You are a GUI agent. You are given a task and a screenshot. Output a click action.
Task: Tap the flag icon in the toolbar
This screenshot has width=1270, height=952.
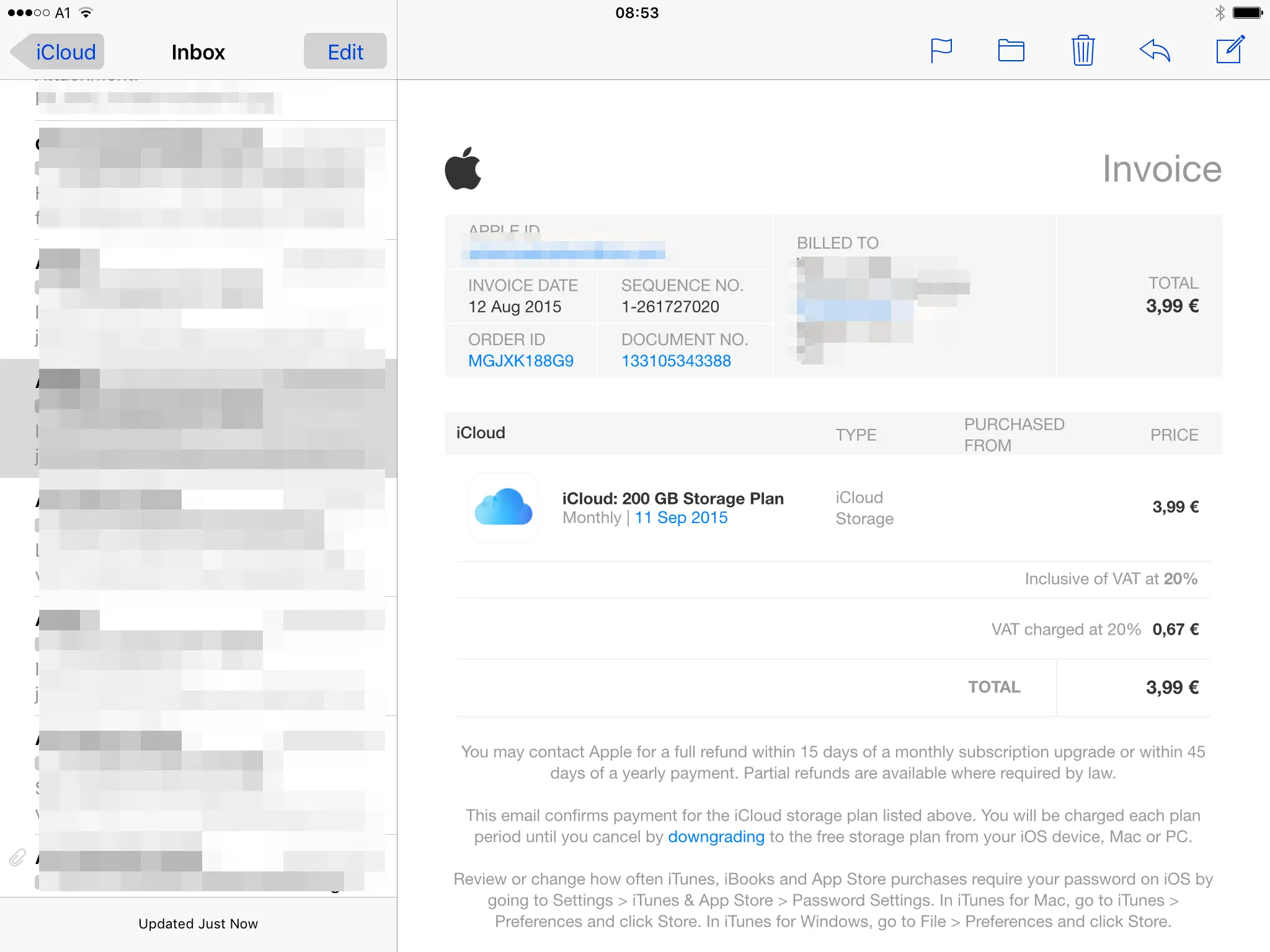pyautogui.click(x=941, y=51)
